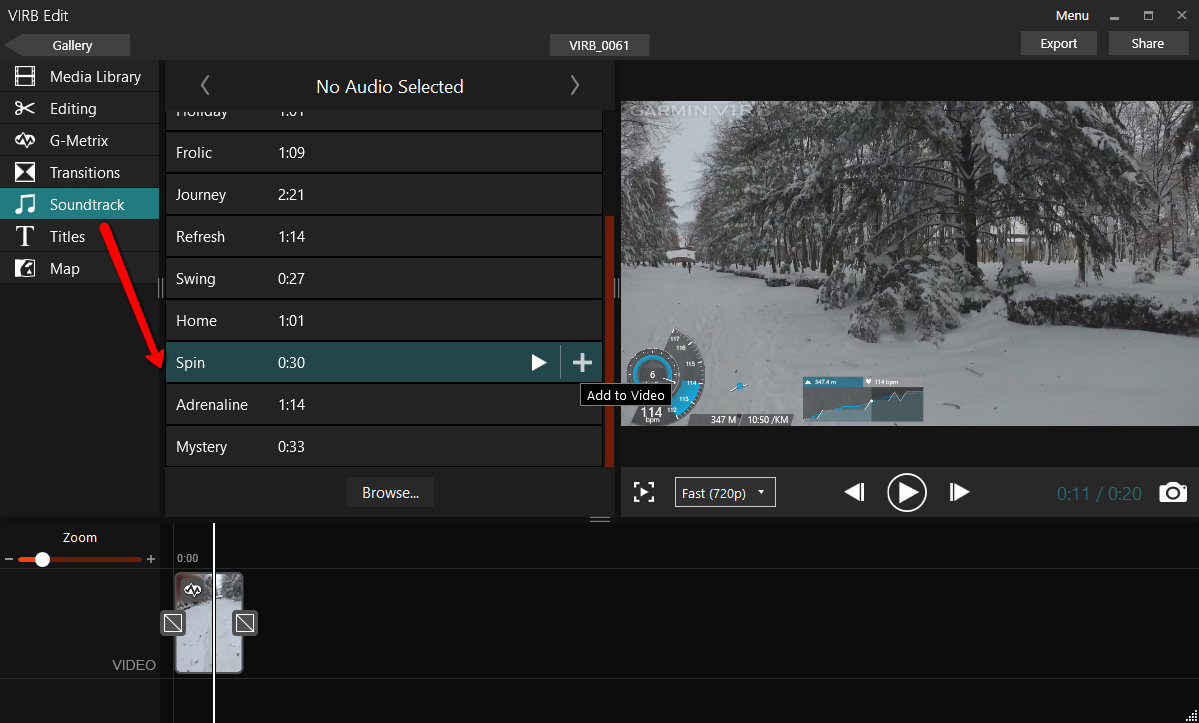
Task: Open the transition box at clip end
Action: (245, 623)
